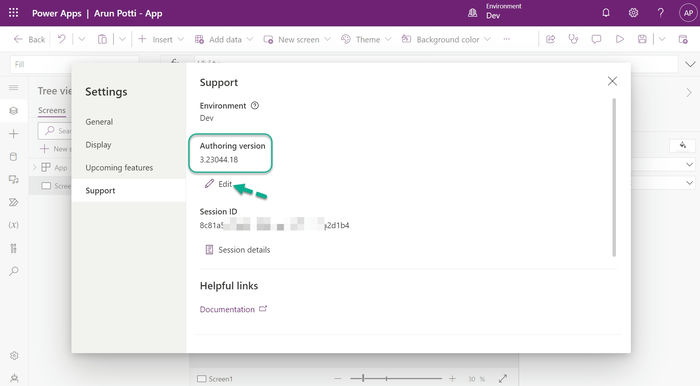The image size is (700, 386).
Task: Open the Theme menu
Action: tap(366, 39)
